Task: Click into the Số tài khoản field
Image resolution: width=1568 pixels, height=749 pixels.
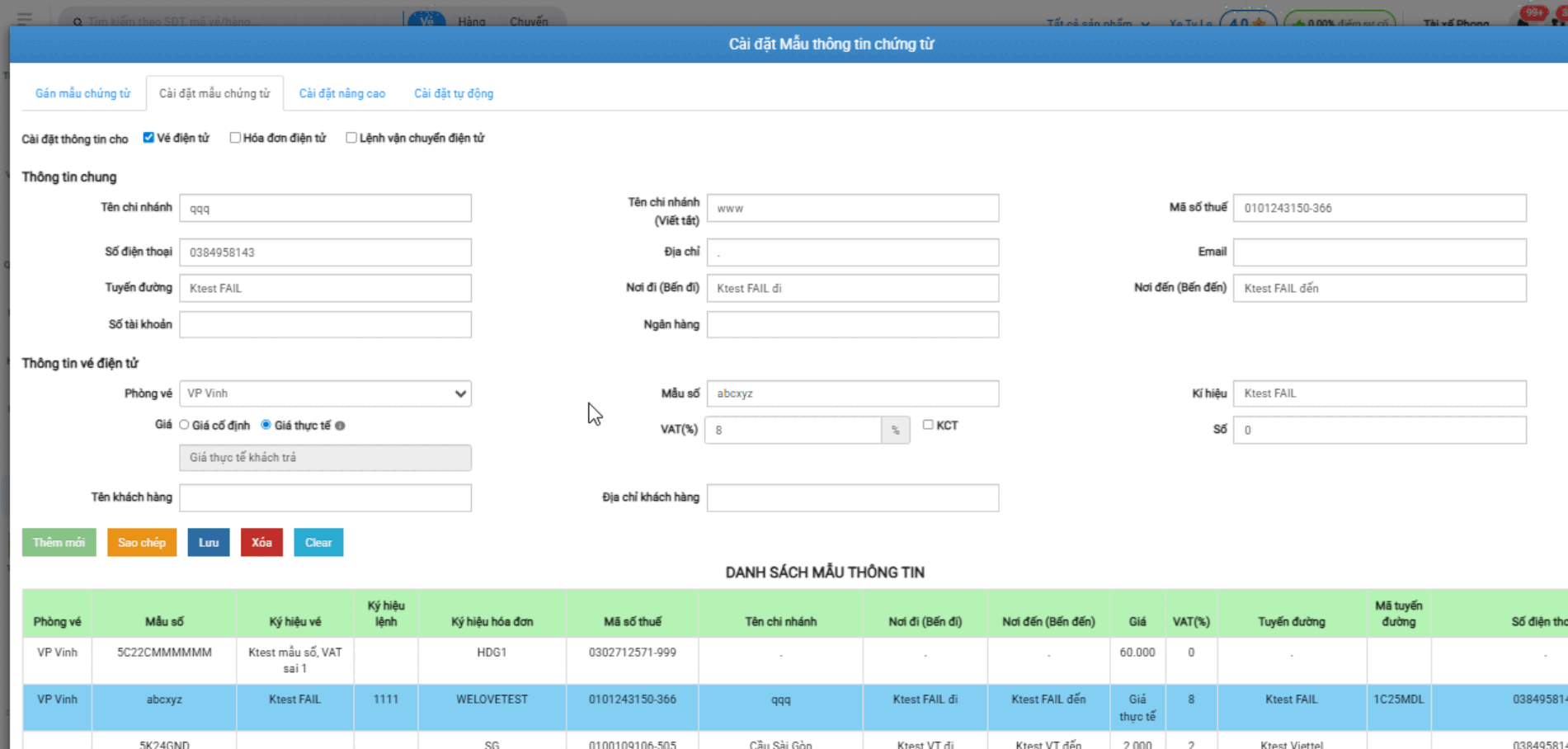Action: pyautogui.click(x=325, y=325)
